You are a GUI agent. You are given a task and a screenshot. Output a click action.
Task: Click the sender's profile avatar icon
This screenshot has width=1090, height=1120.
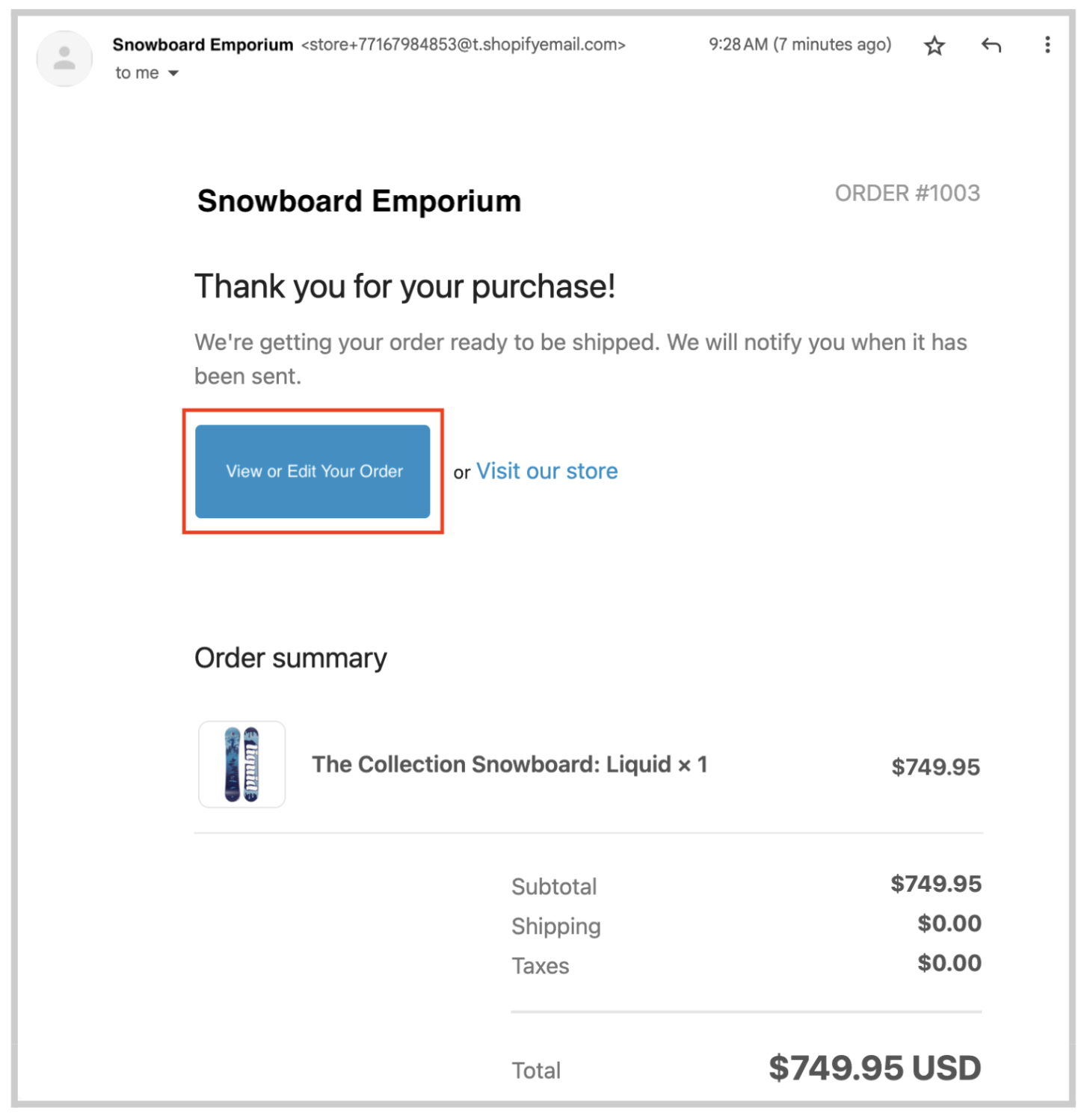65,58
